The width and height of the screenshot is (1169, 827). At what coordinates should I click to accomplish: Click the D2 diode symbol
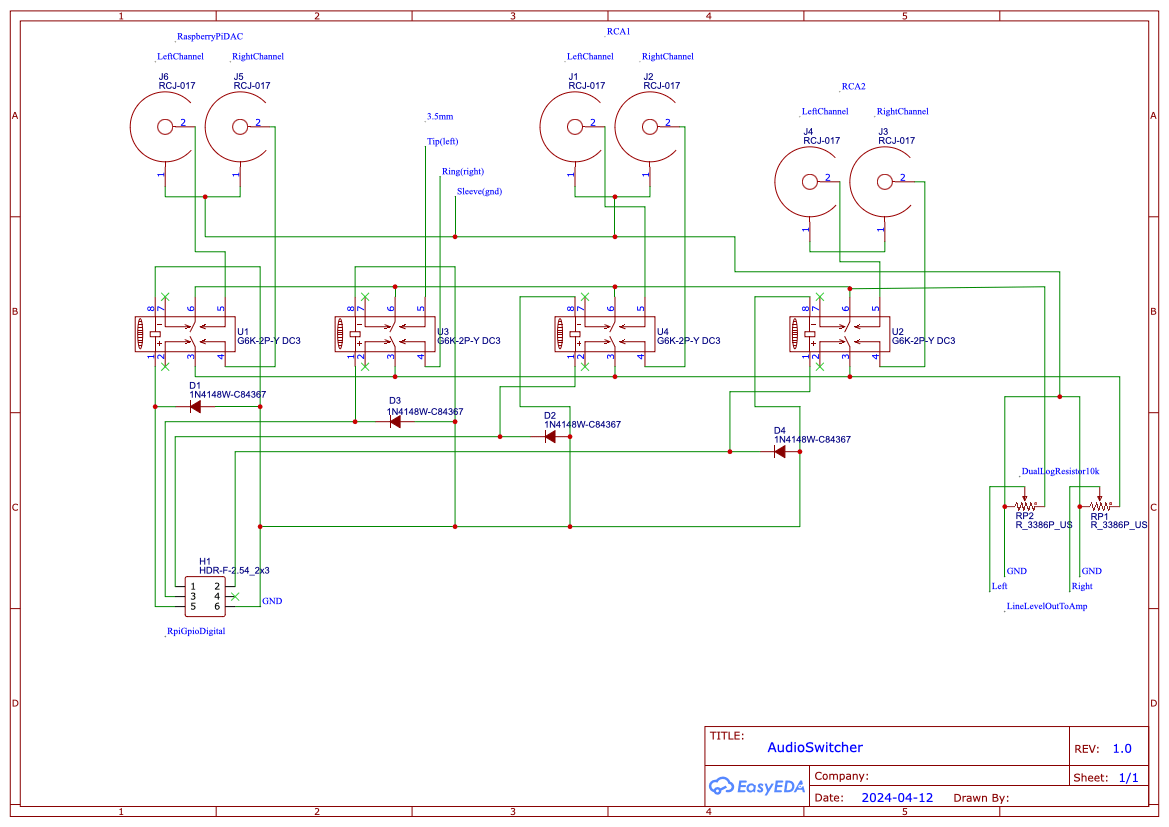pos(550,437)
